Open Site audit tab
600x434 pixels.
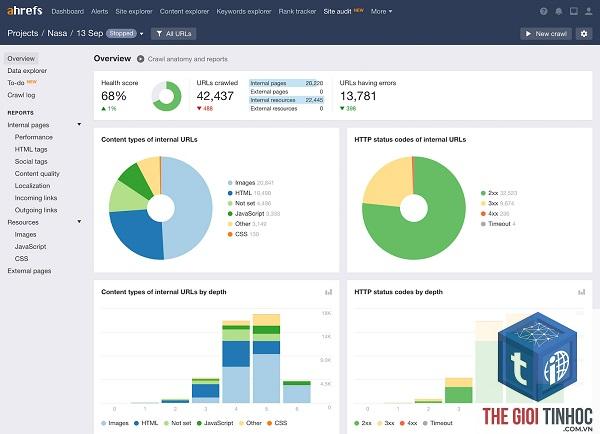[337, 11]
